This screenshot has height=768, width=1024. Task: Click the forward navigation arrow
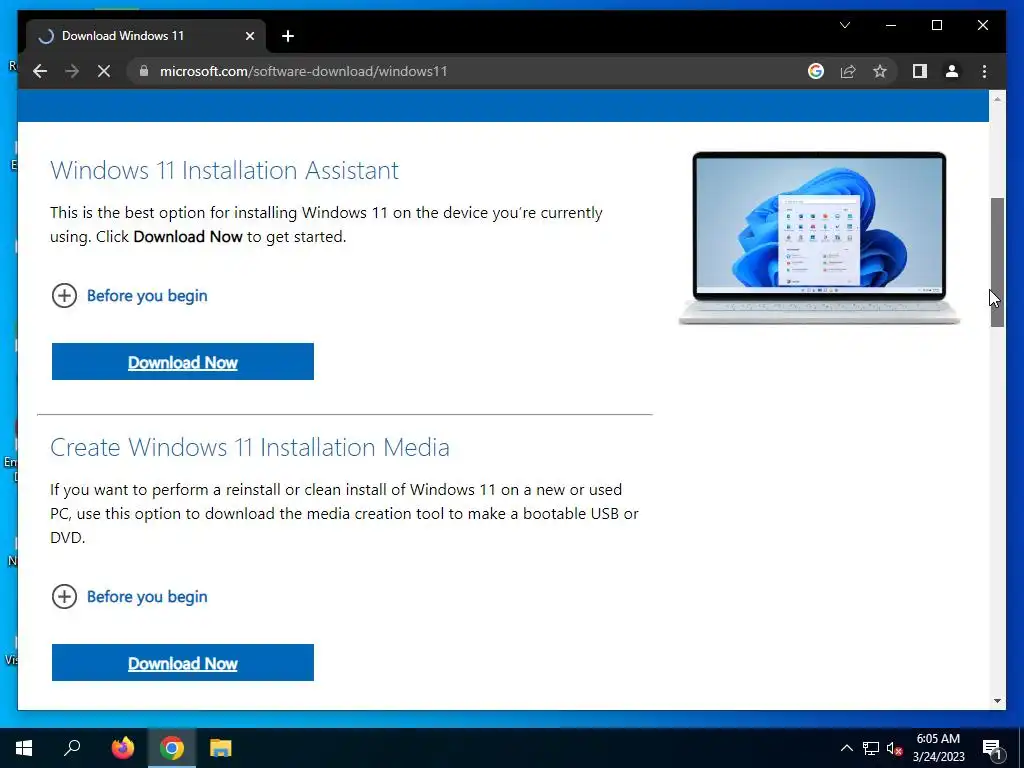coord(72,71)
